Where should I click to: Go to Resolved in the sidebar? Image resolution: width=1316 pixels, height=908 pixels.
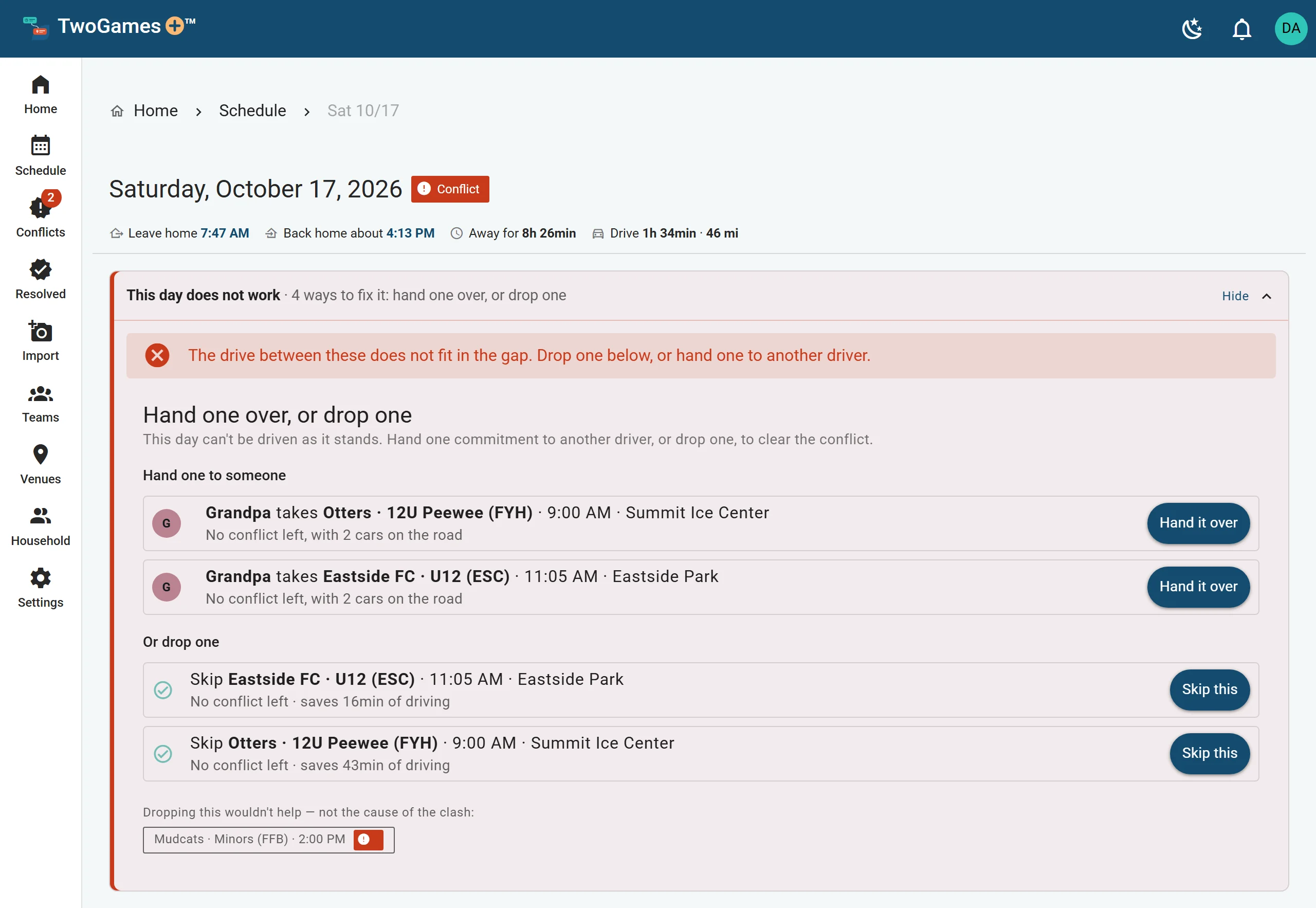pos(41,279)
